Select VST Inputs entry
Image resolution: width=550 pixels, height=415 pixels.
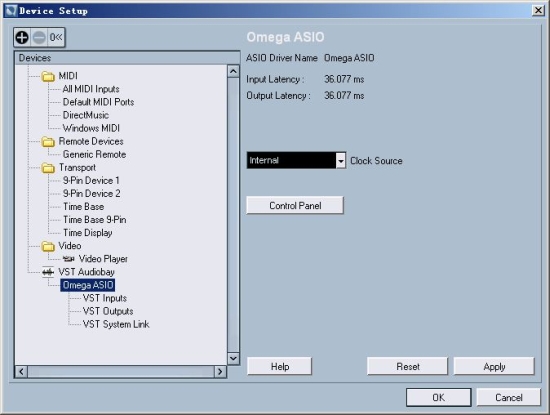click(x=105, y=298)
